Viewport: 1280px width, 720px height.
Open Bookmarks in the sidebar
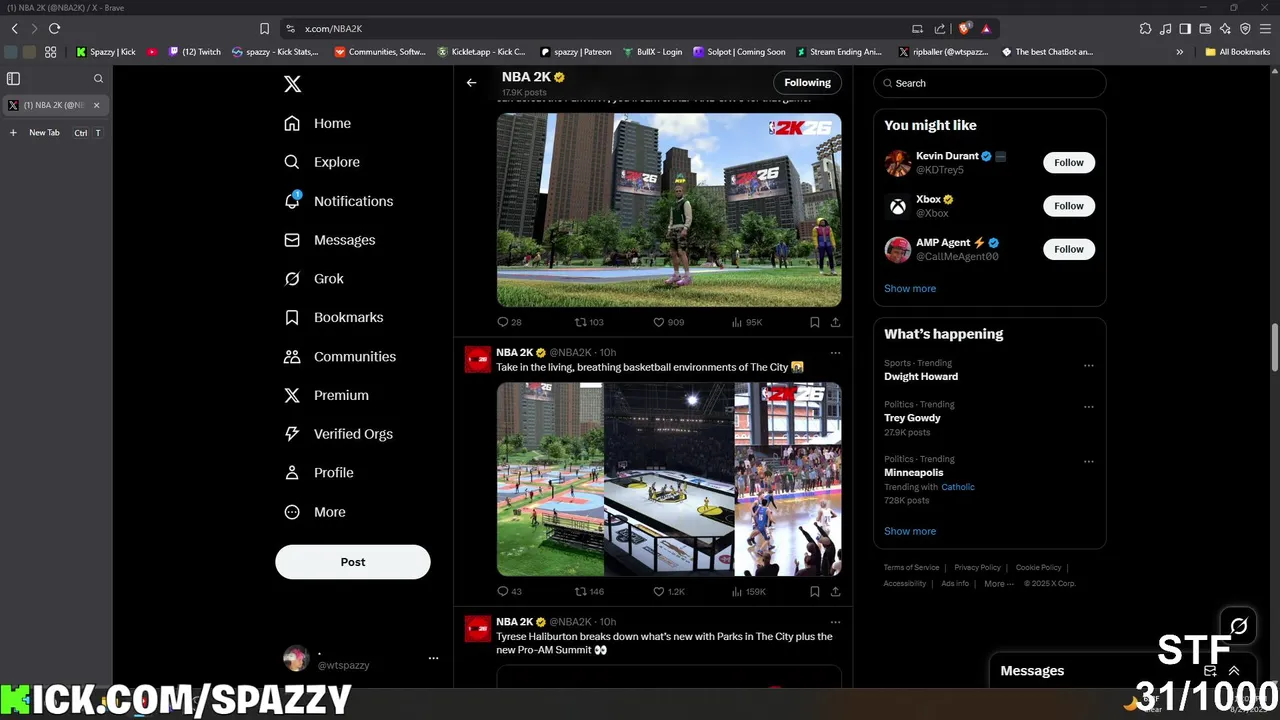(333, 317)
